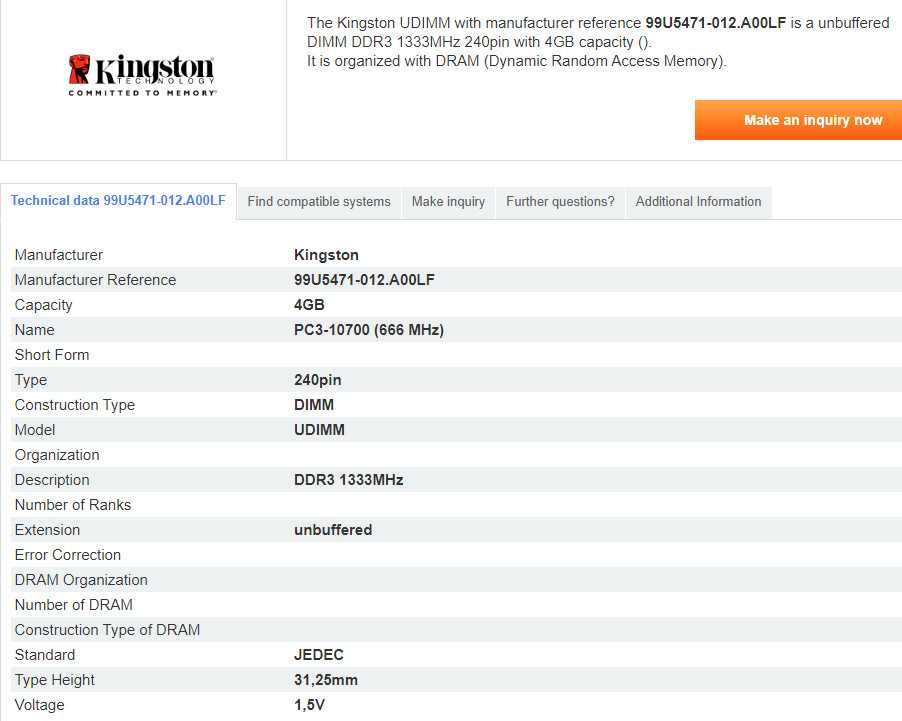Click the Capacity row label
This screenshot has height=721, width=902.
coord(44,305)
